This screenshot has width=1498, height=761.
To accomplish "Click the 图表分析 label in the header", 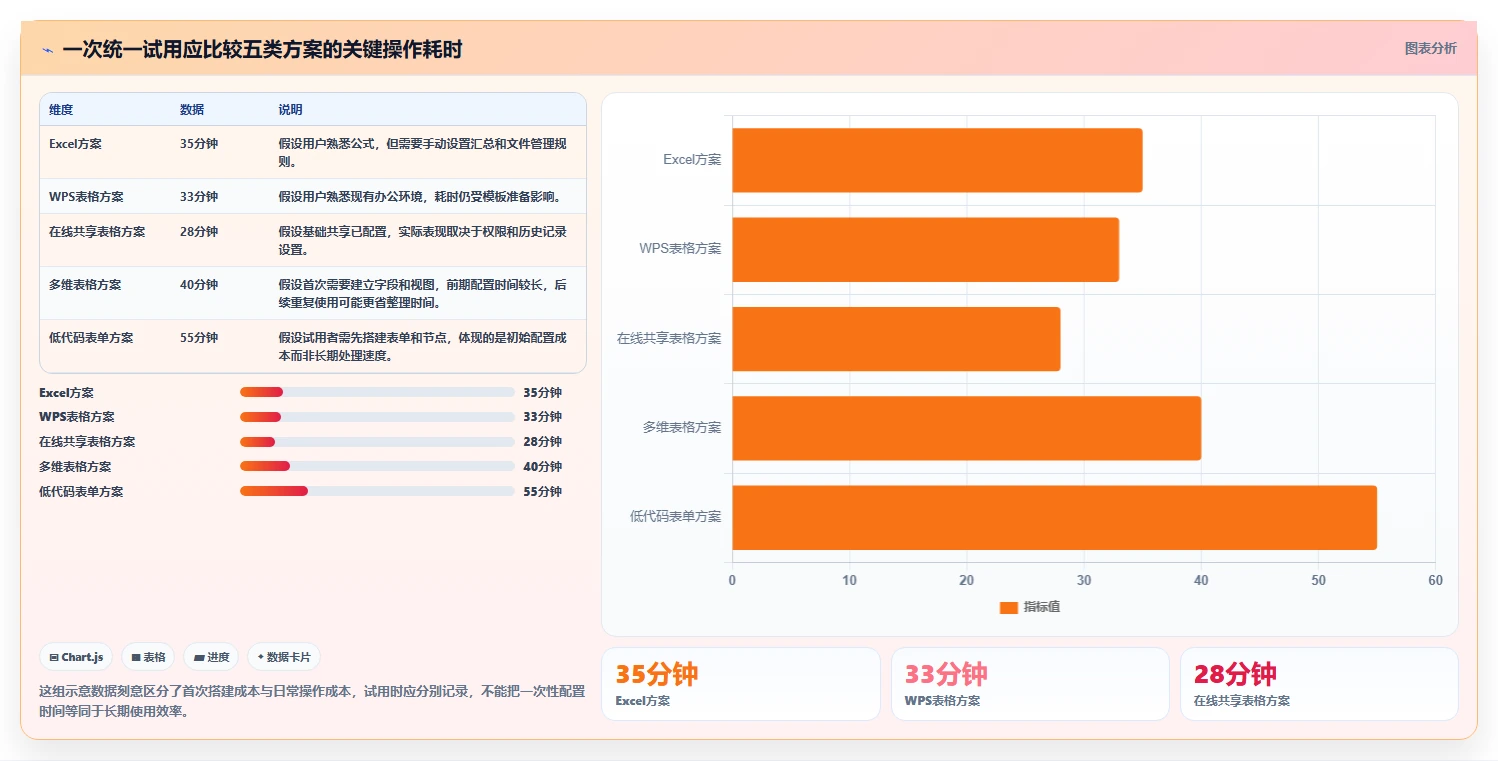I will click(x=1431, y=48).
